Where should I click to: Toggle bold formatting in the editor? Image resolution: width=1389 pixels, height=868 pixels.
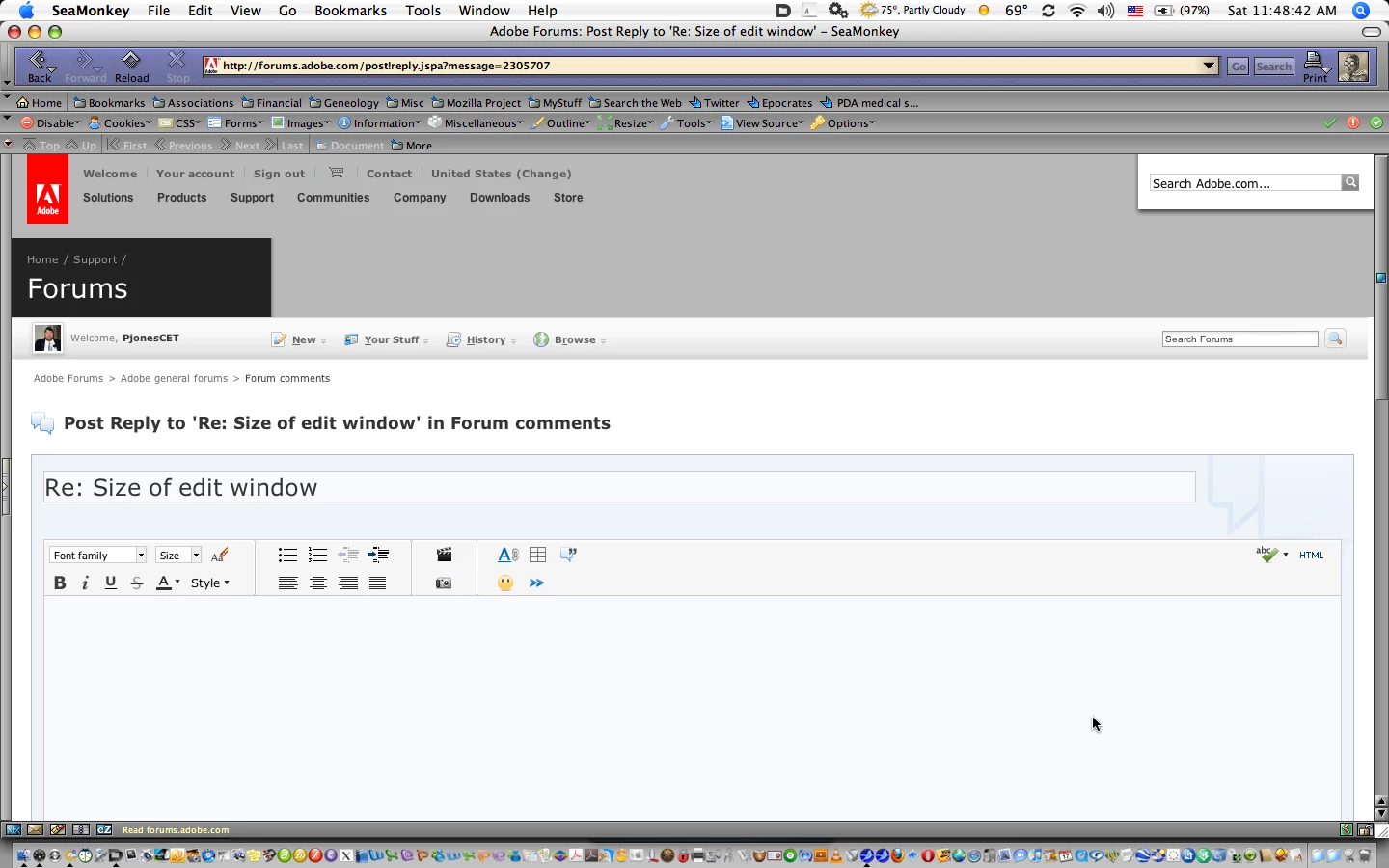point(60,583)
